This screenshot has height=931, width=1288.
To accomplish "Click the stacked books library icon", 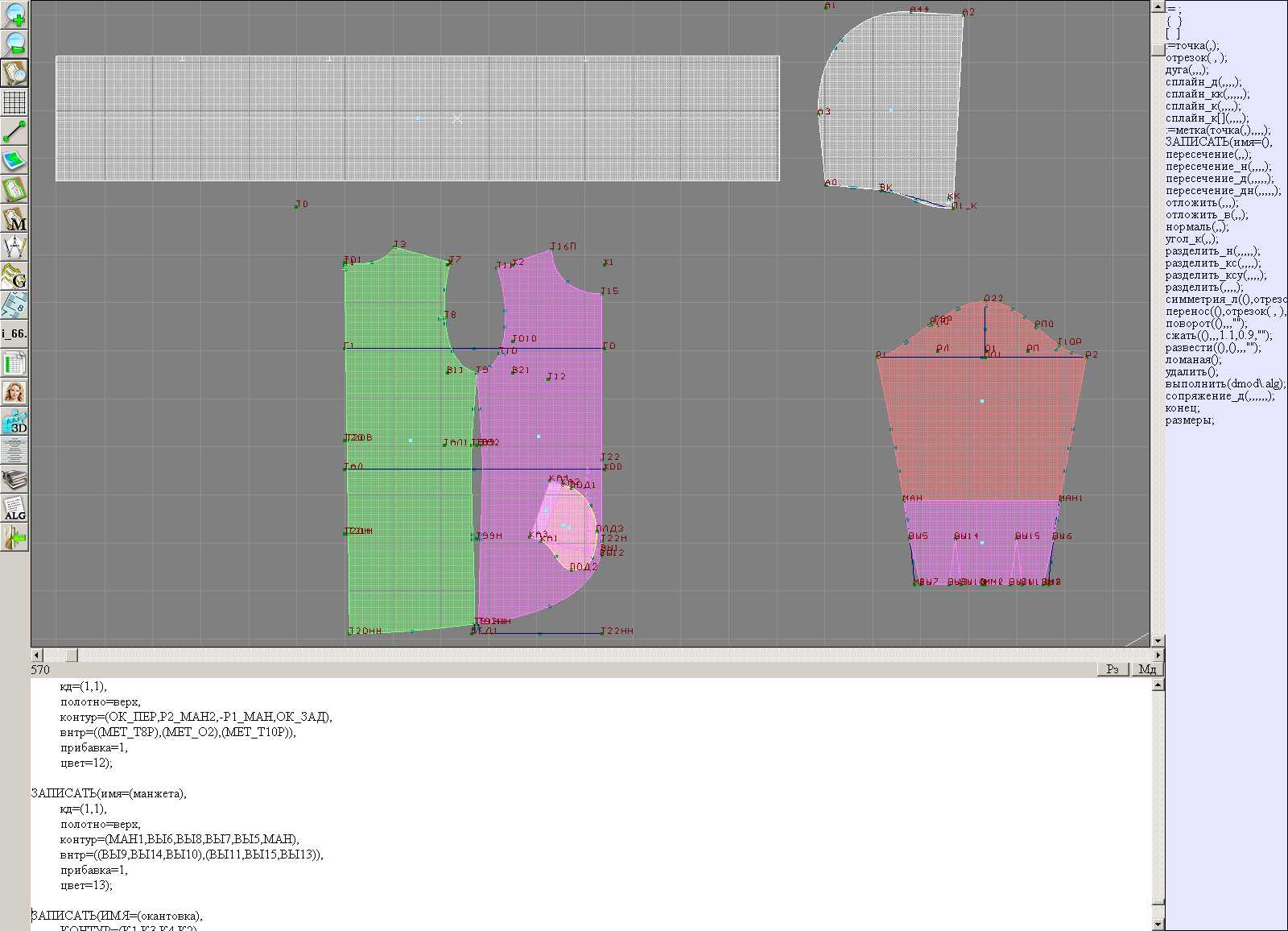I will (x=14, y=481).
